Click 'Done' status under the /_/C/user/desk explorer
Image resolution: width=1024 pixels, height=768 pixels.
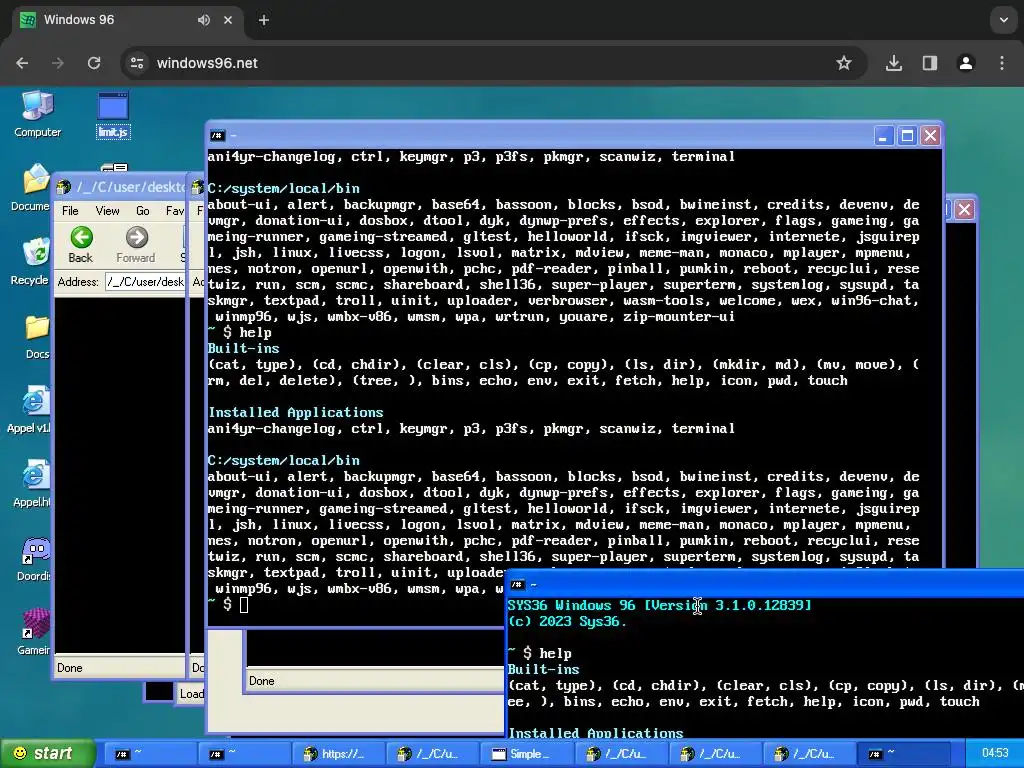click(70, 667)
